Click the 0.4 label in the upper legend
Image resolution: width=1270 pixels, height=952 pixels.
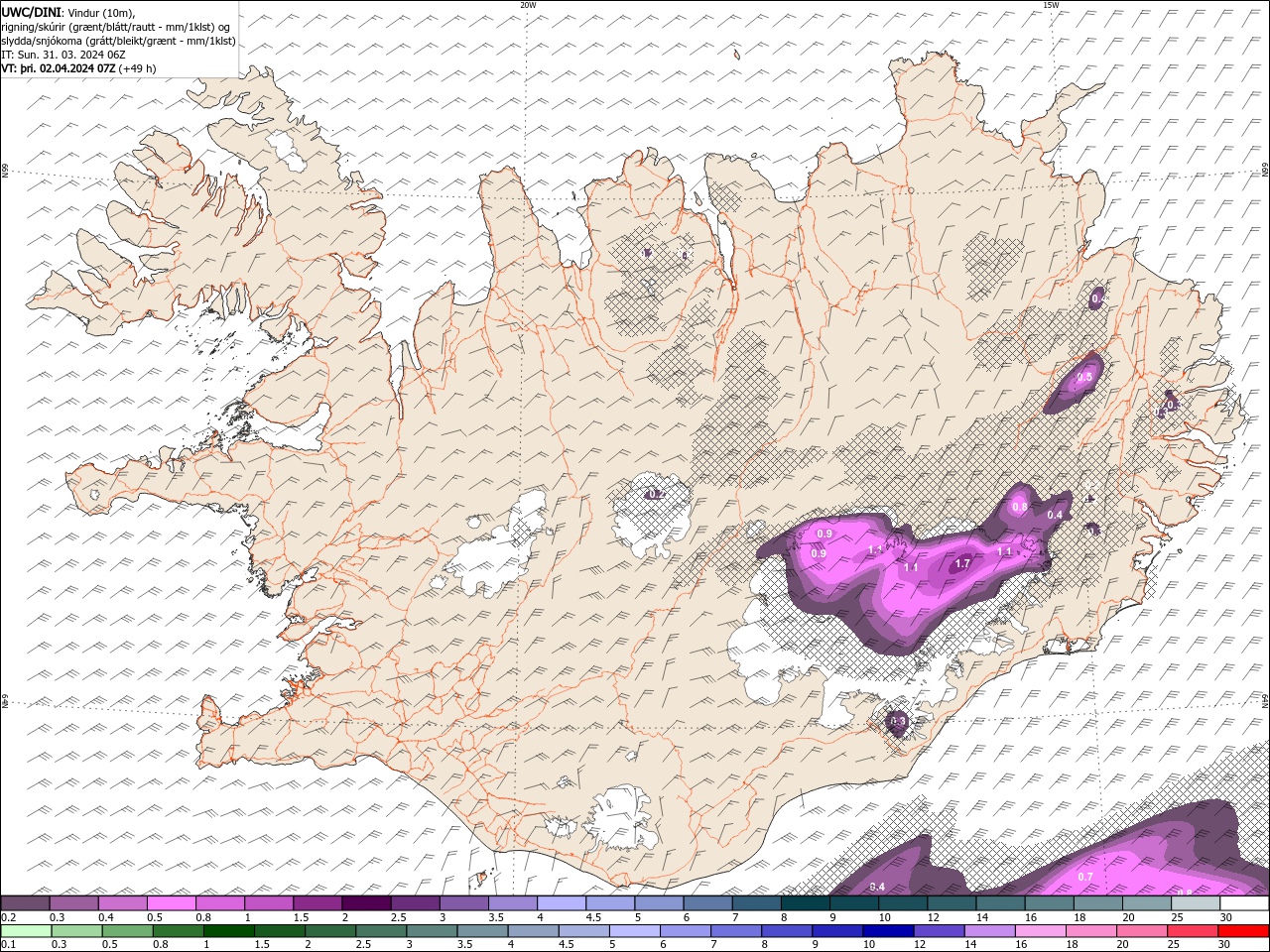coord(105,917)
